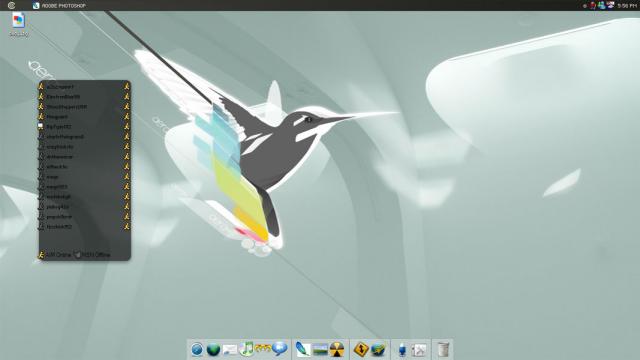This screenshot has width=640, height=360.
Task: Open the mail envelope dock icon
Action: pos(229,350)
